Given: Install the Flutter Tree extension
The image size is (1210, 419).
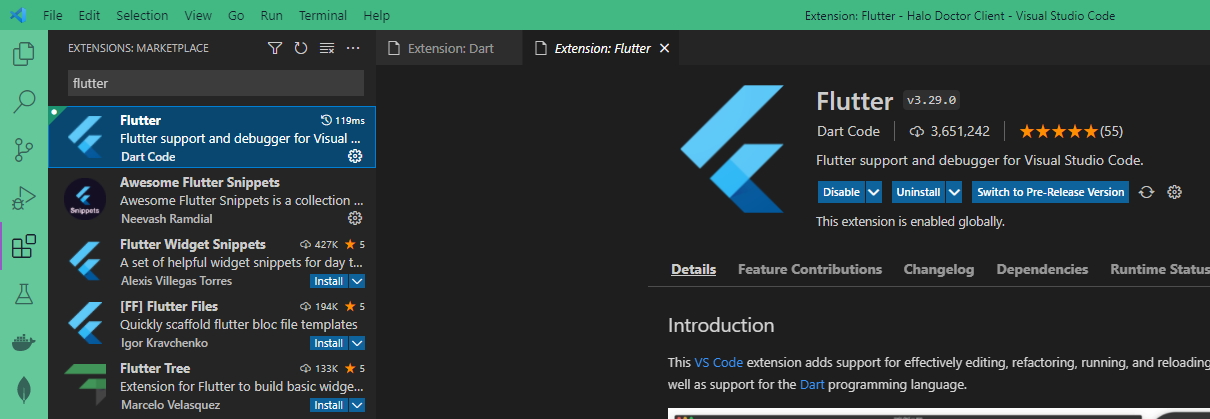Looking at the screenshot, I should click(x=329, y=405).
